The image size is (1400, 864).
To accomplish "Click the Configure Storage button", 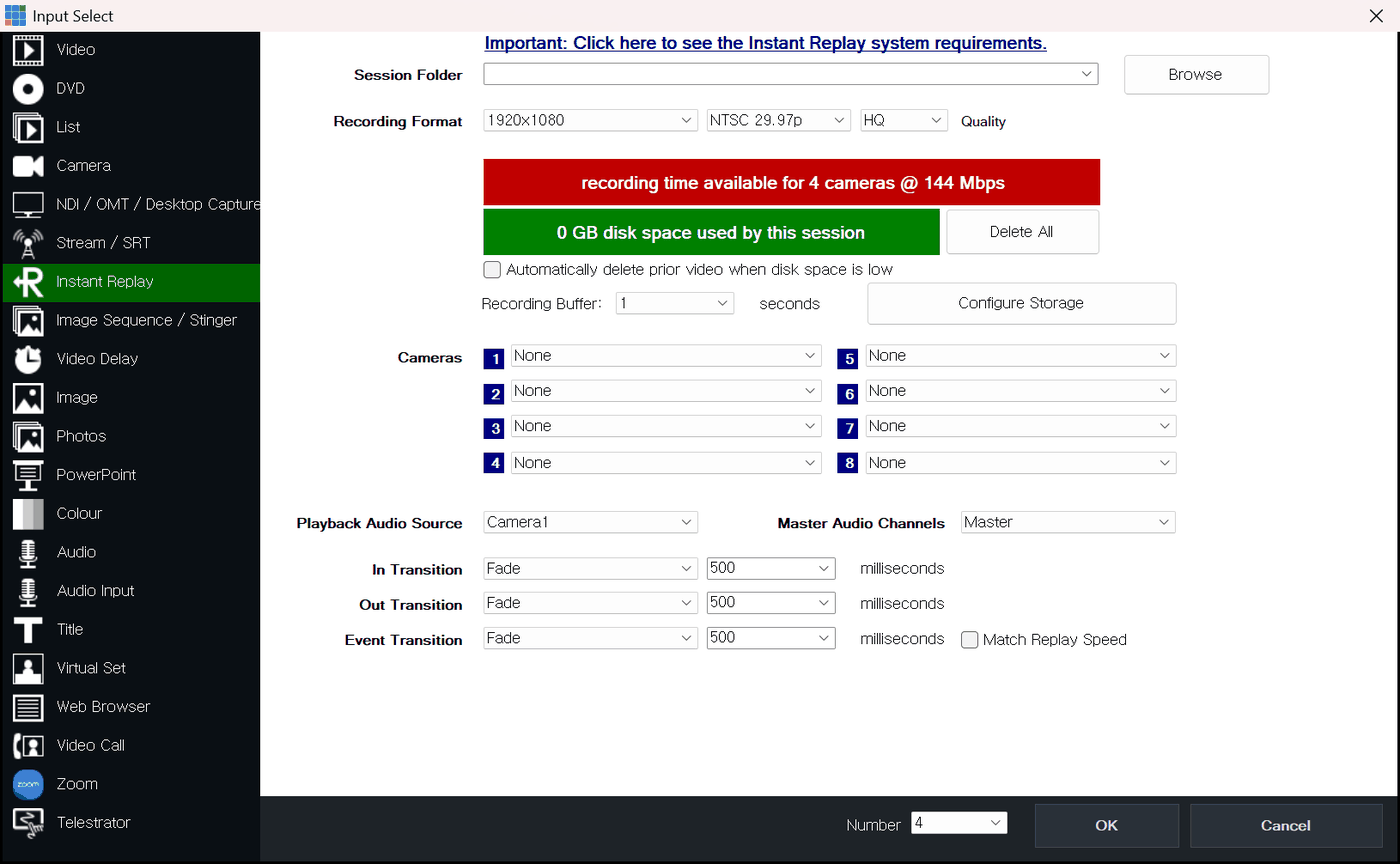I will pos(1021,303).
